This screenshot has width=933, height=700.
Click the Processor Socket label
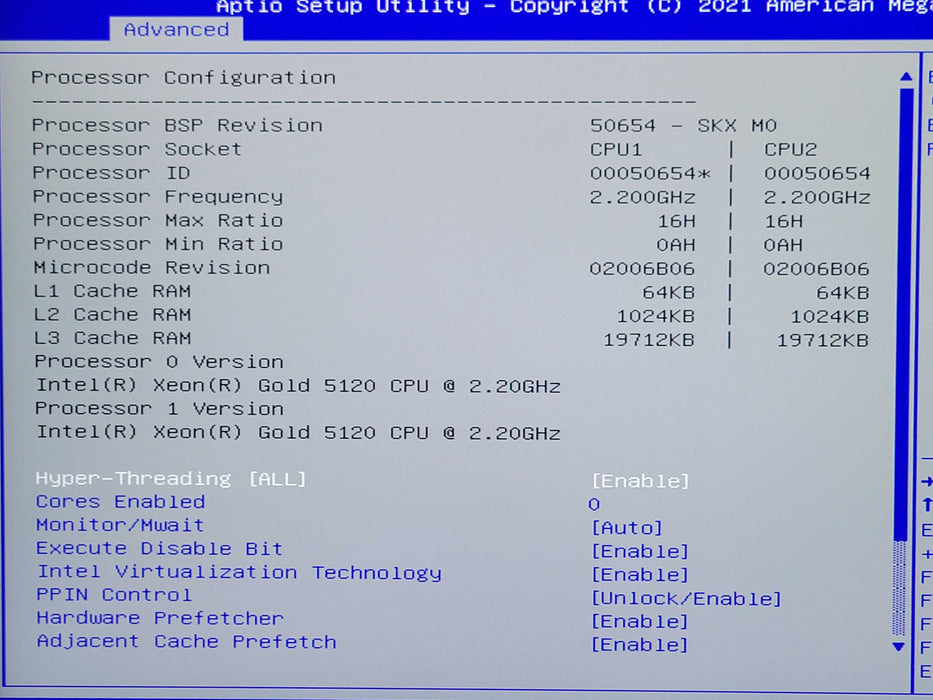137,149
